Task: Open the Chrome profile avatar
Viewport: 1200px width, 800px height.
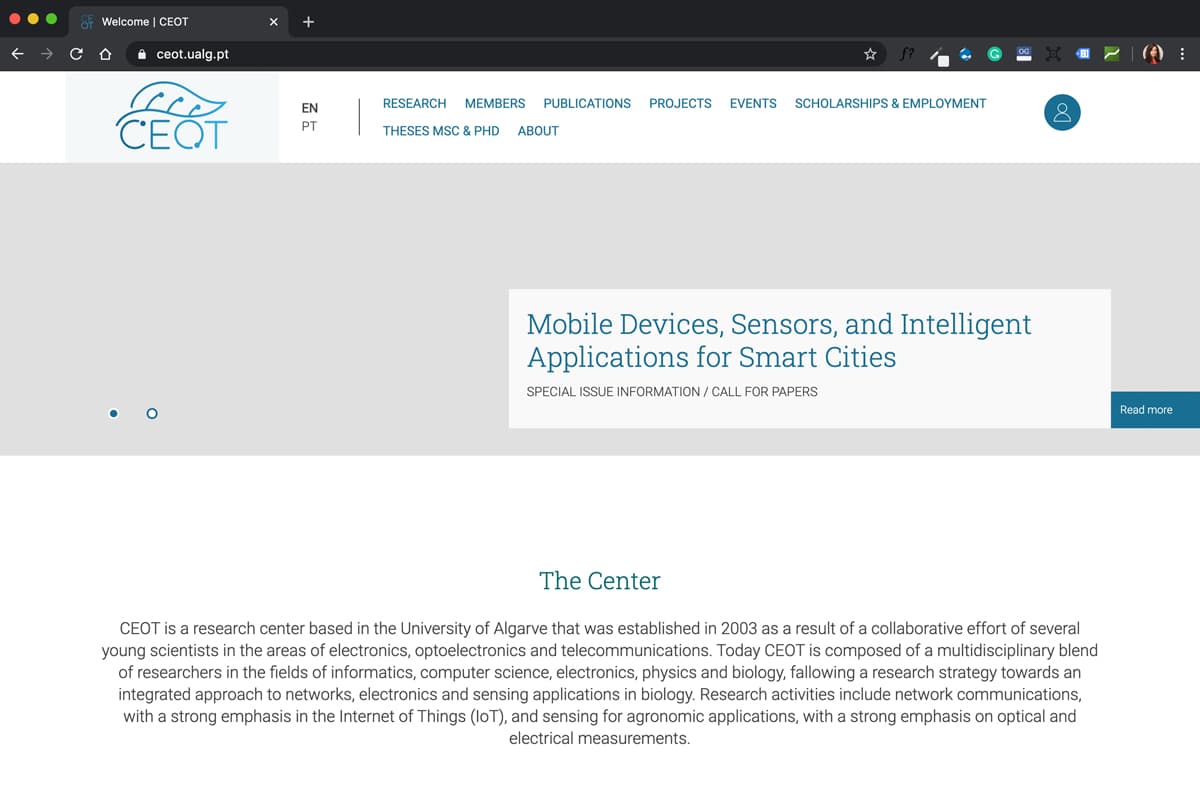Action: pyautogui.click(x=1154, y=54)
